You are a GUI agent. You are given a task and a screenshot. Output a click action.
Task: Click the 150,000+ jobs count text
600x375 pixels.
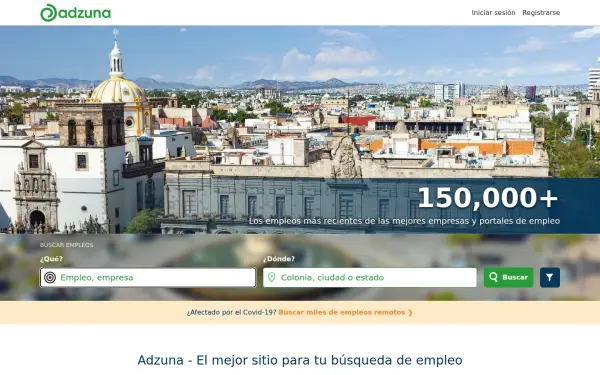tap(488, 198)
